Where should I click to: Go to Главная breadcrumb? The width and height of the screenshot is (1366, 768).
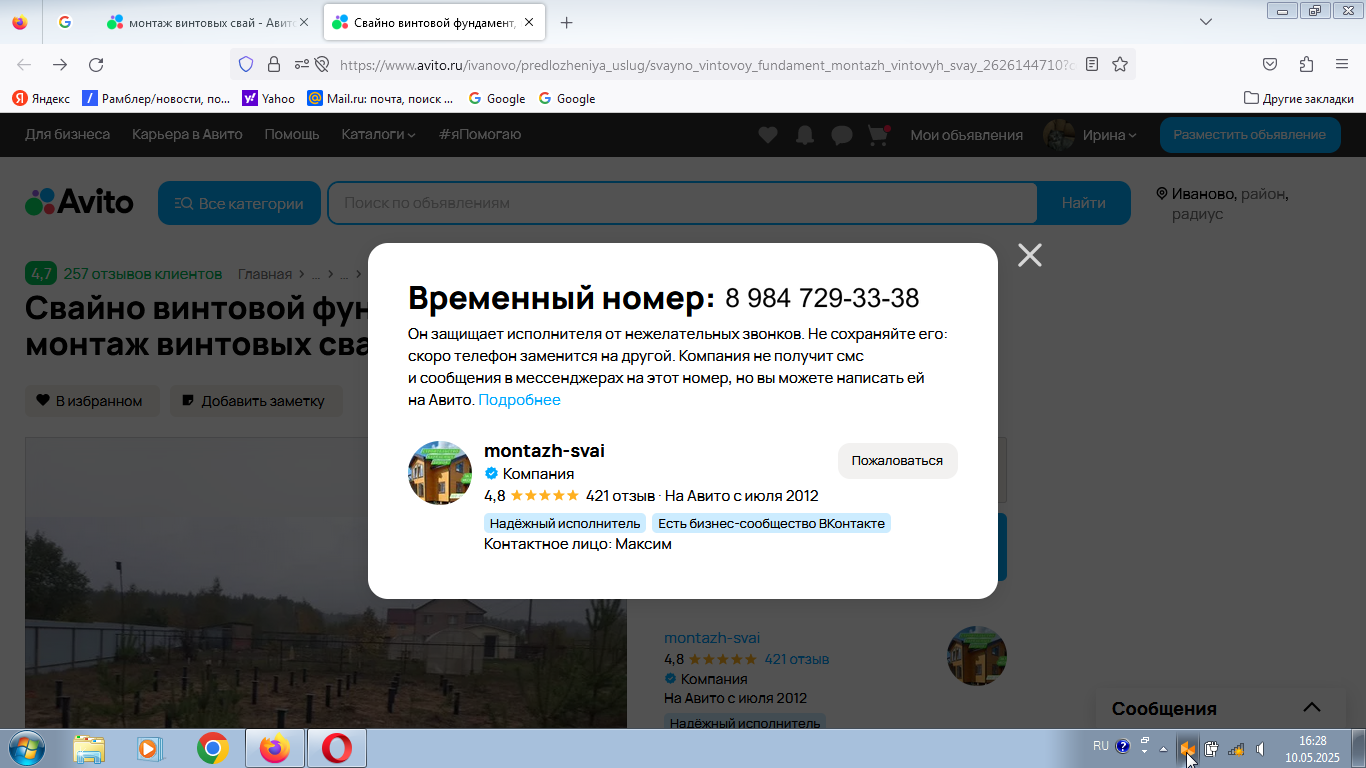coord(265,274)
